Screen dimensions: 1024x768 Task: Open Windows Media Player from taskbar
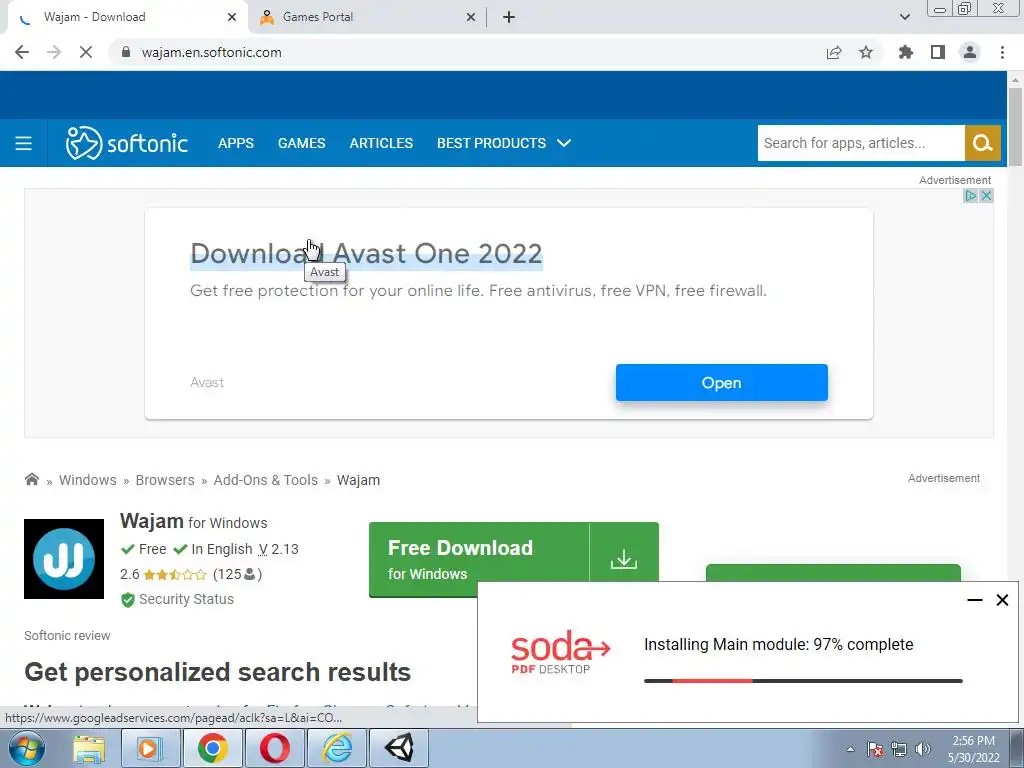pyautogui.click(x=150, y=748)
